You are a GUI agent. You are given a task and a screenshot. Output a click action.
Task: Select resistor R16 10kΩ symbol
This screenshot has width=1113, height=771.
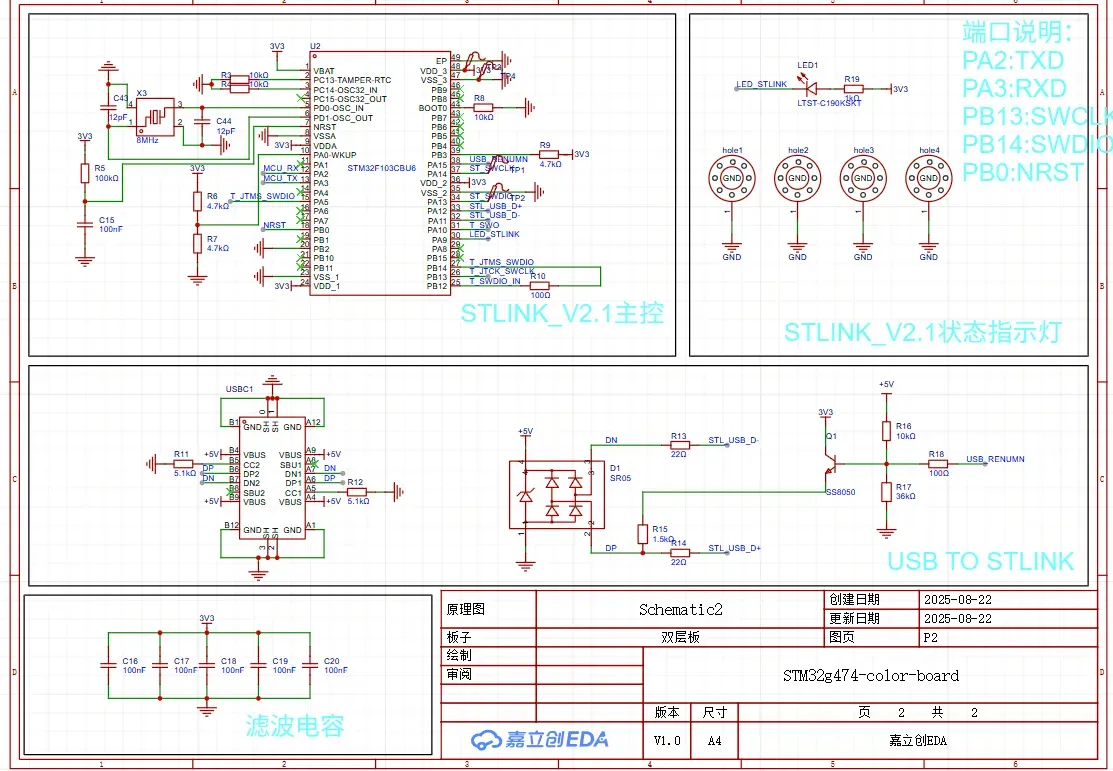point(887,431)
